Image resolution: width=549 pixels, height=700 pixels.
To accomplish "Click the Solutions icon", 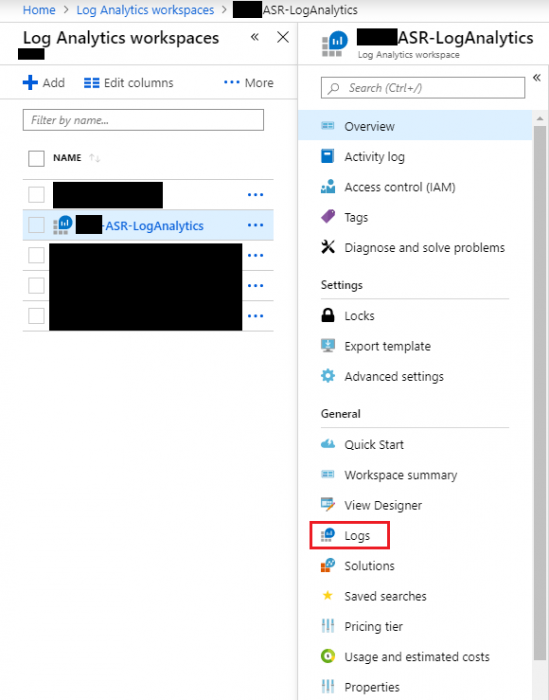I will [328, 565].
